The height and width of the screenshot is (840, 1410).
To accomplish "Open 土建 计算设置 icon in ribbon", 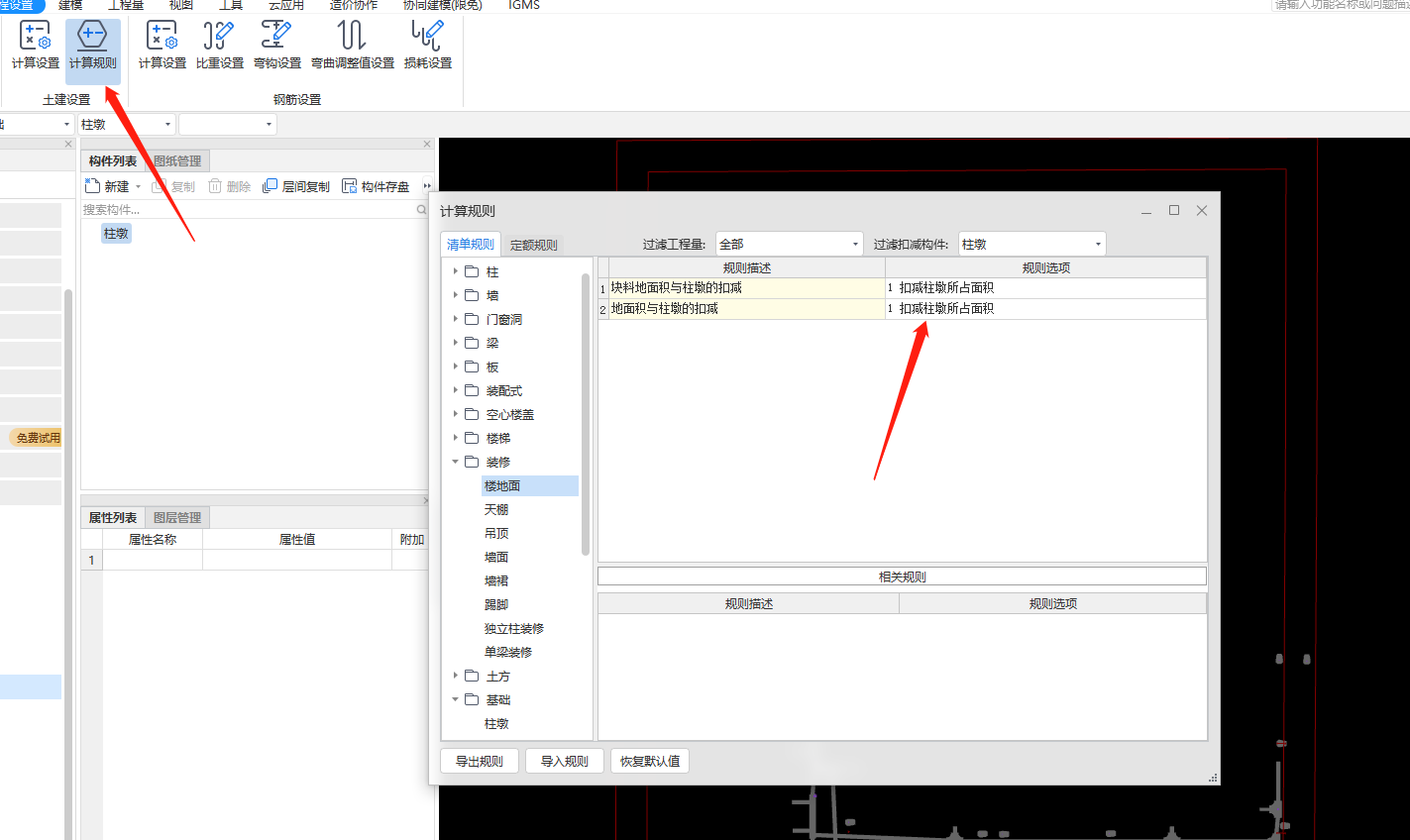I will pos(36,46).
